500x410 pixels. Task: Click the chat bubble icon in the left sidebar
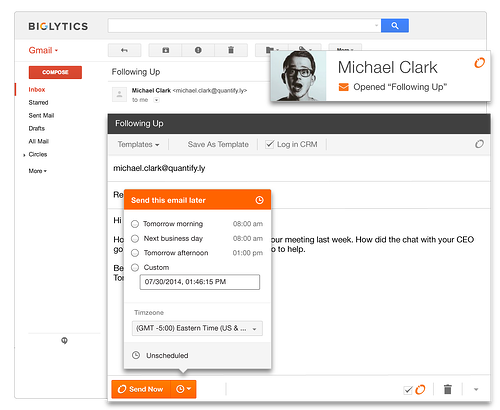point(64,341)
